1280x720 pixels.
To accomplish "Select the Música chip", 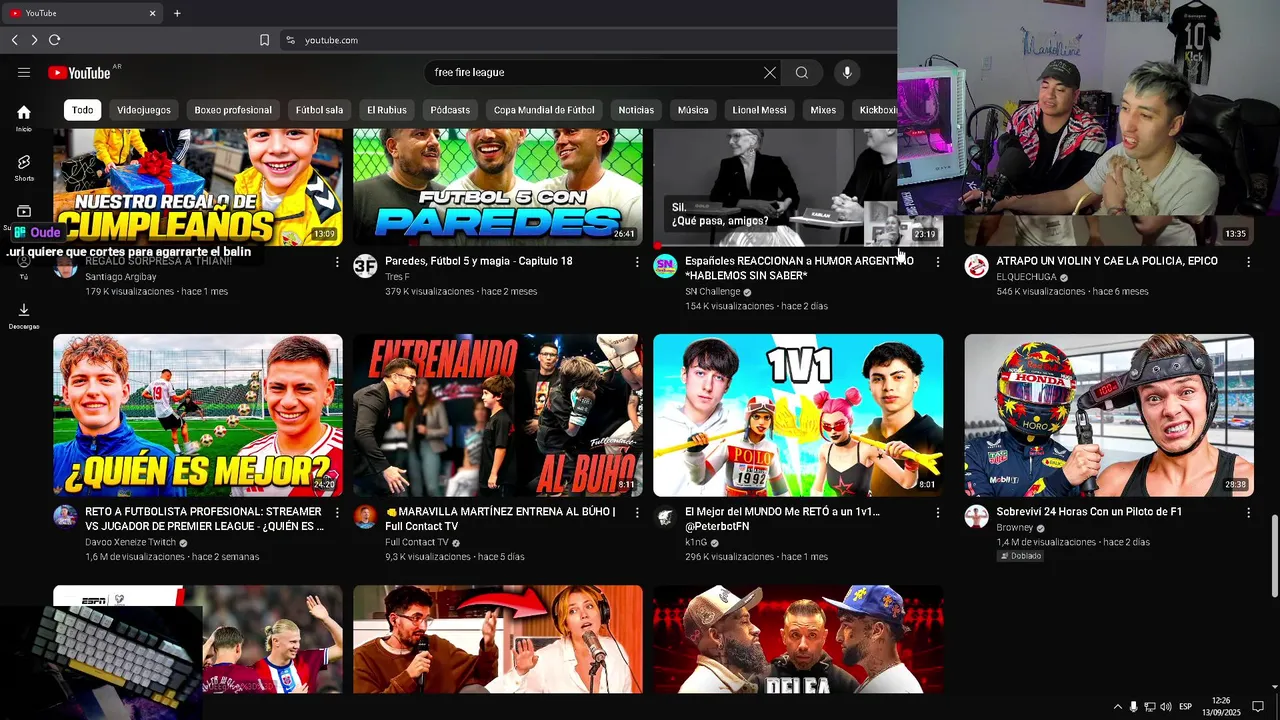I will (x=693, y=110).
